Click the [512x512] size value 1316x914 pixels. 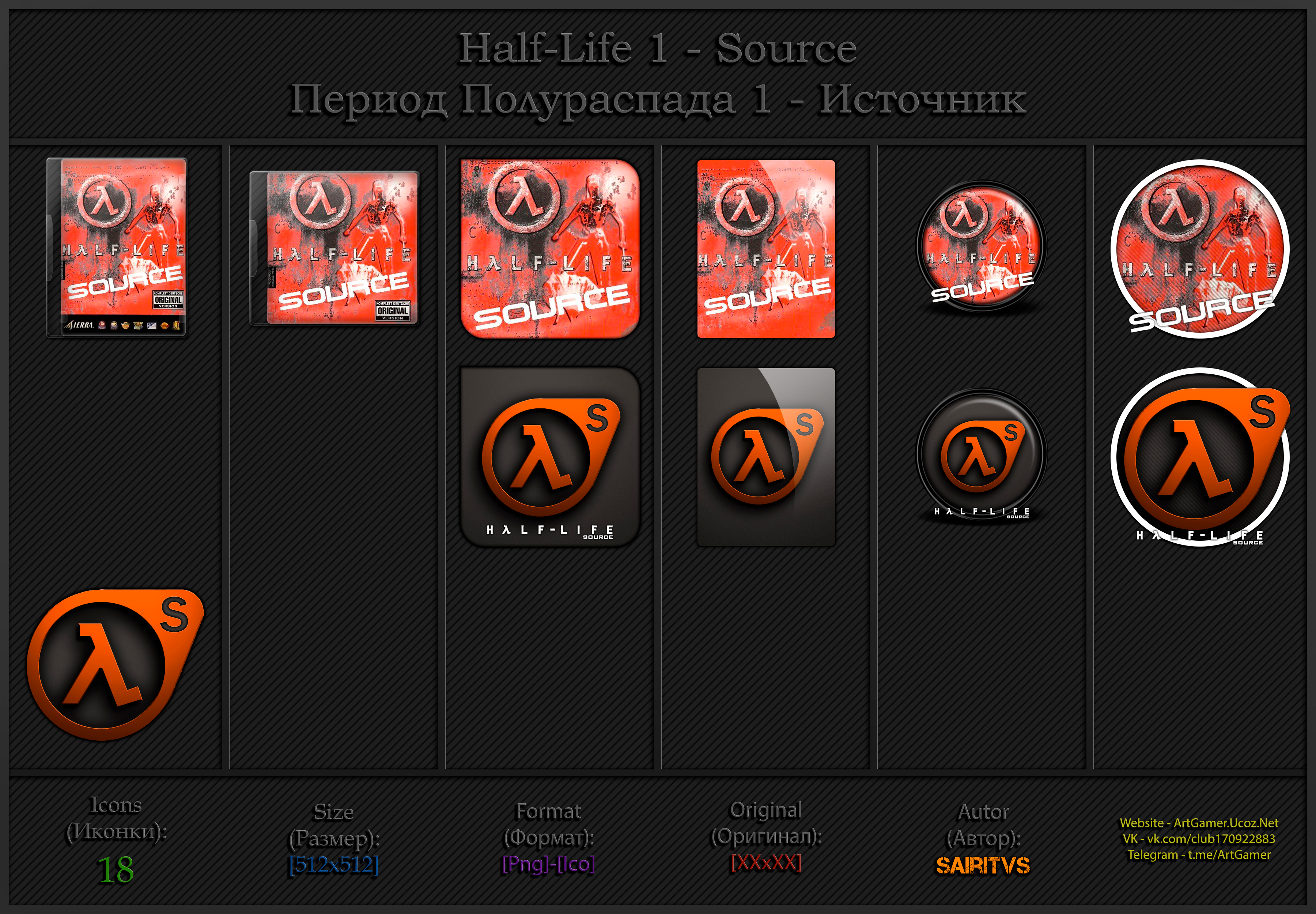[334, 864]
